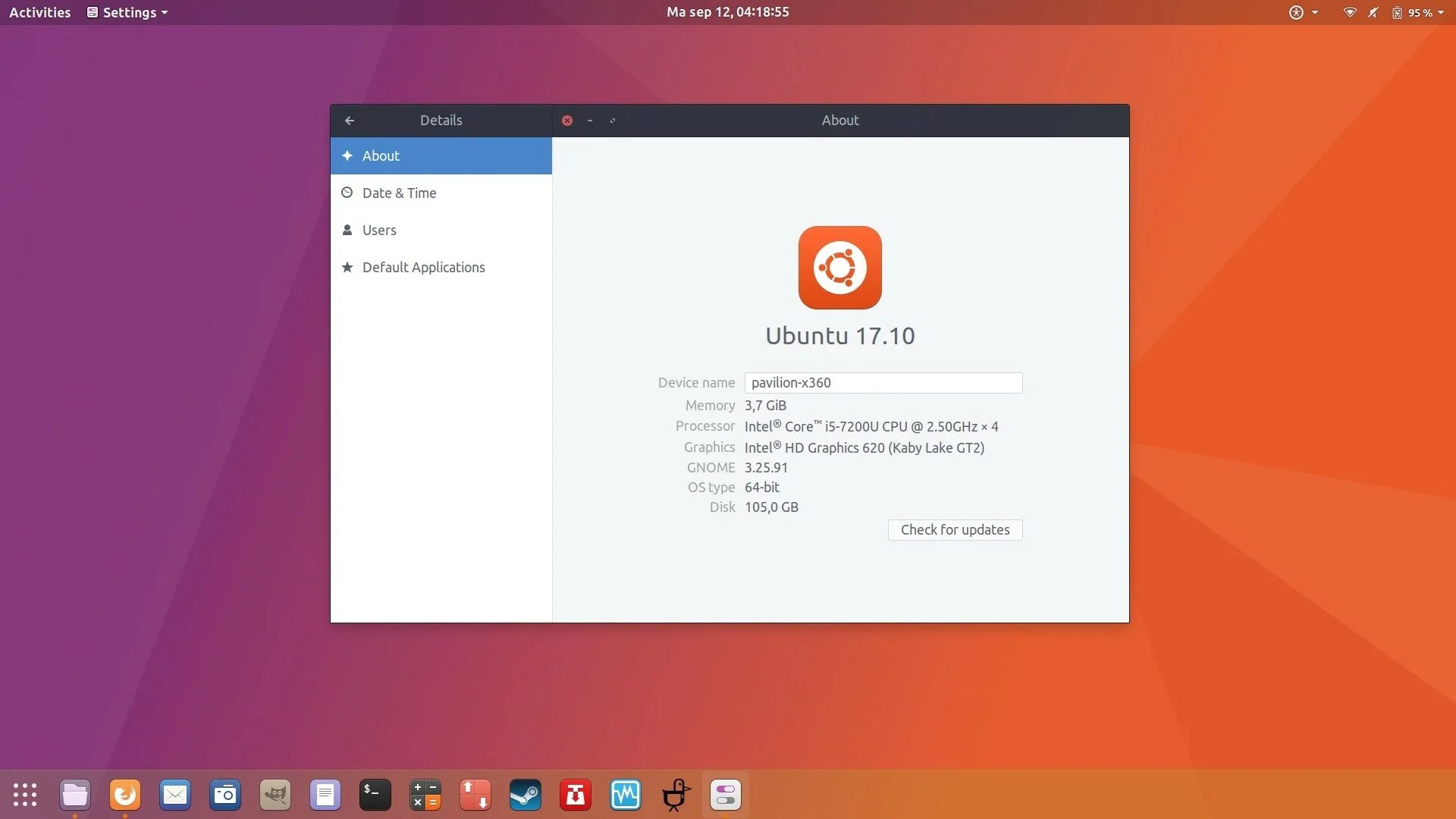This screenshot has width=1456, height=819.
Task: Expand the Settings app menu dropdown
Action: click(x=127, y=12)
